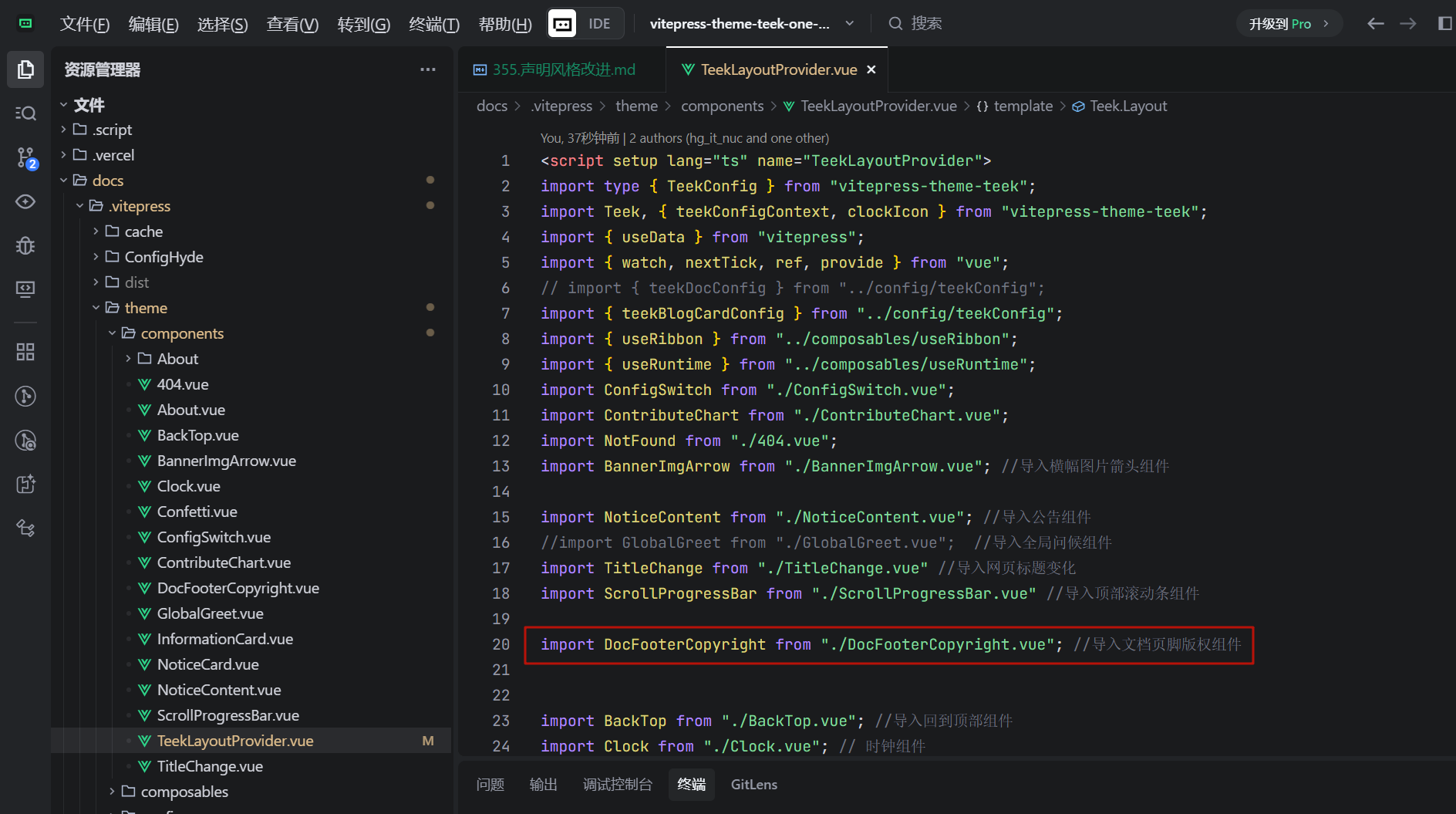Click the Upgrade to Pro button

pyautogui.click(x=1289, y=24)
